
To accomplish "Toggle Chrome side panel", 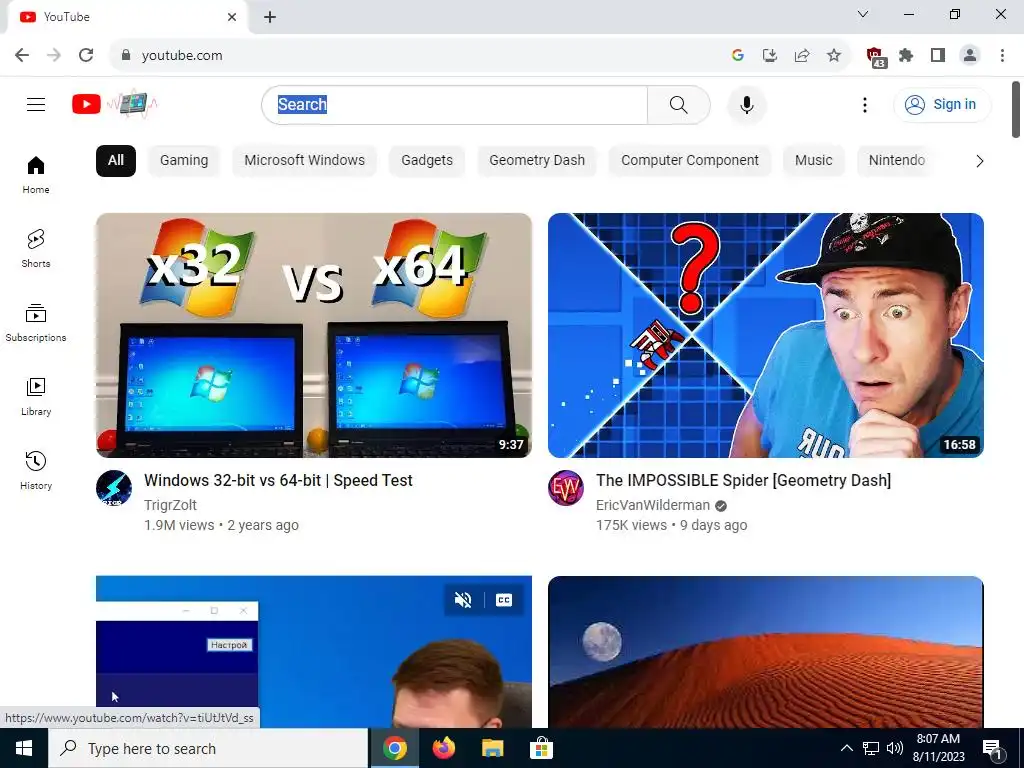I will (938, 56).
